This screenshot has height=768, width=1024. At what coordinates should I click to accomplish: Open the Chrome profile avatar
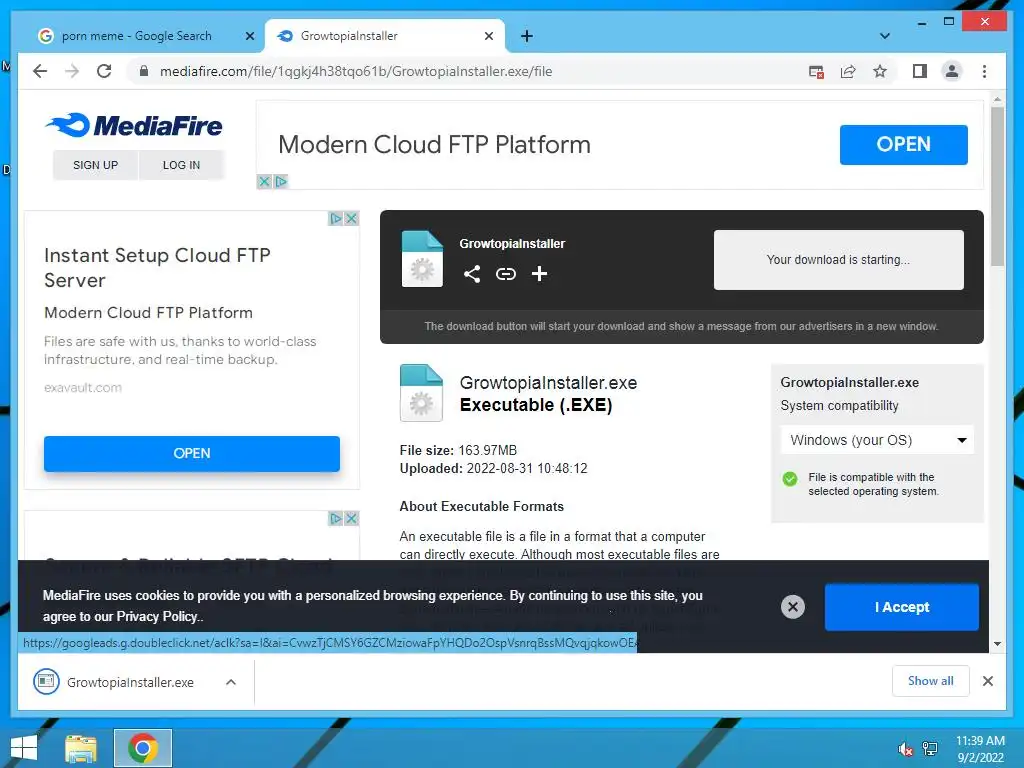tap(952, 71)
